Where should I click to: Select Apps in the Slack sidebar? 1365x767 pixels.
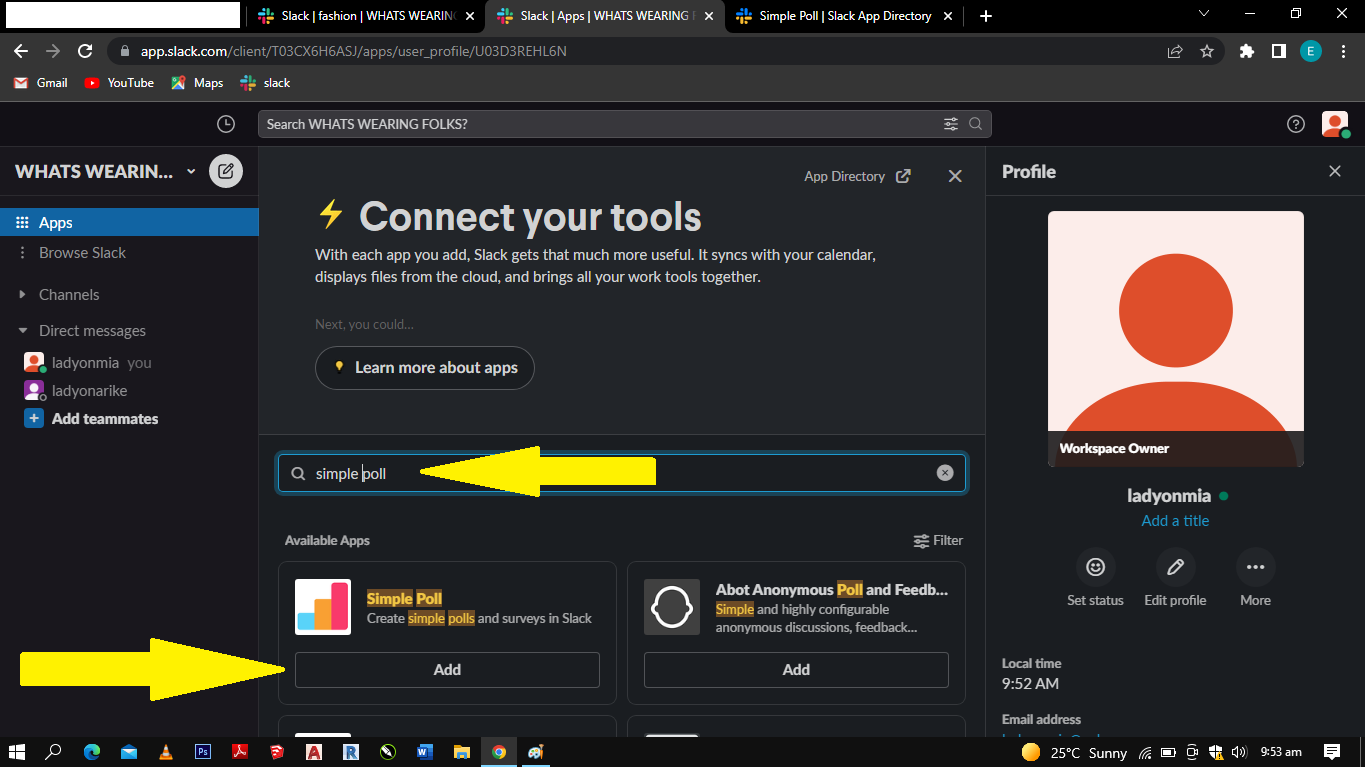point(129,222)
